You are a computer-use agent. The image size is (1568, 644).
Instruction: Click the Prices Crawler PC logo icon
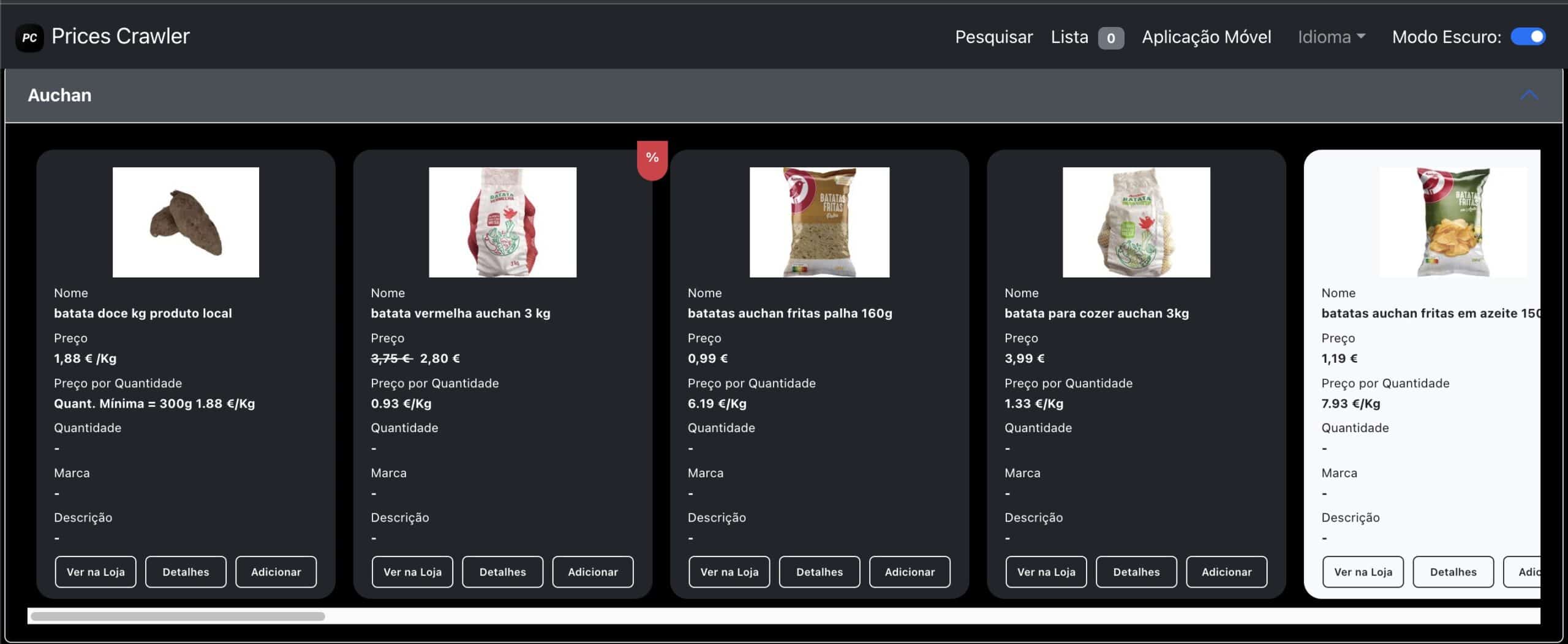[29, 37]
